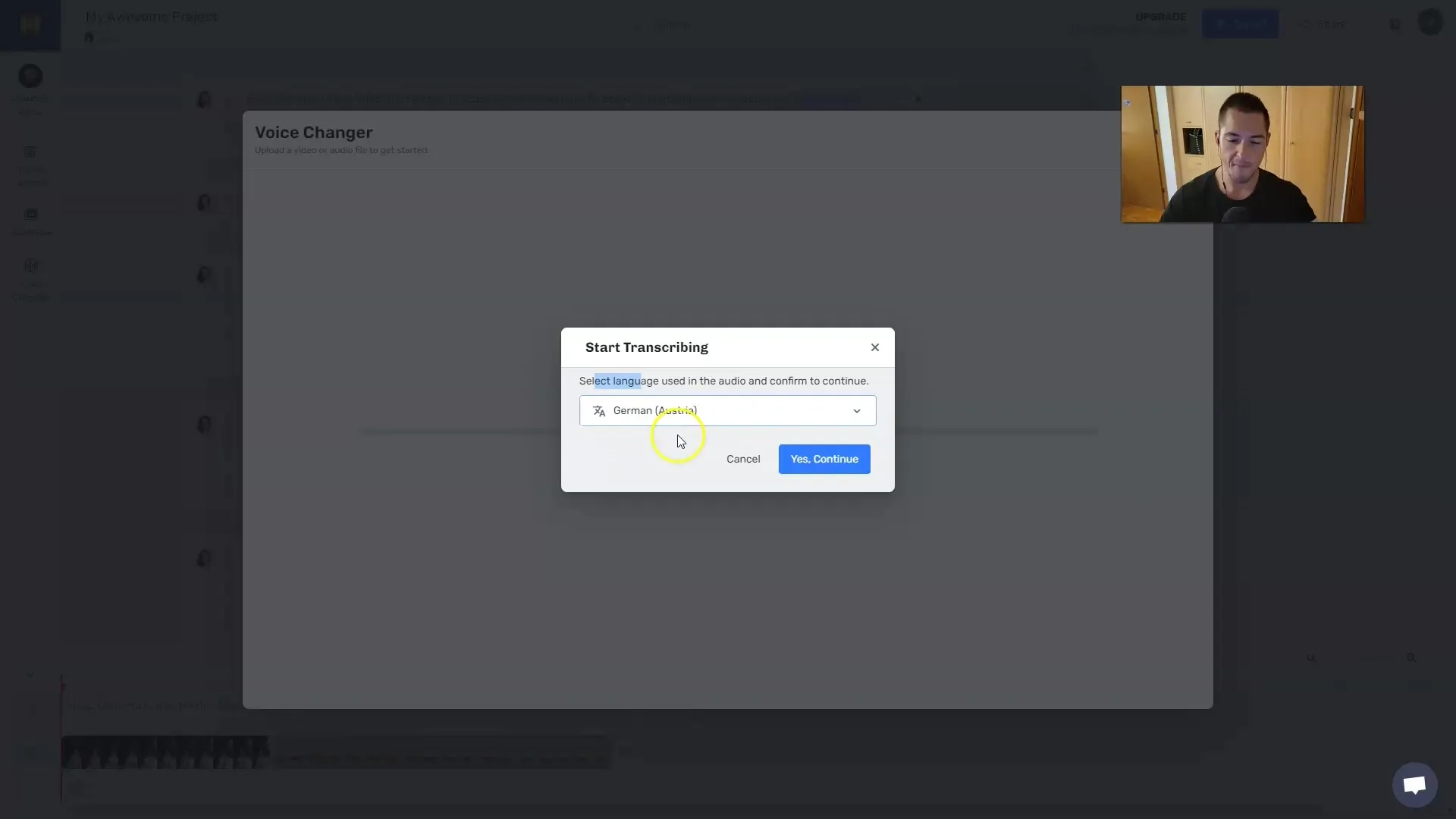Screen dimensions: 1456x819
Task: Click the home icon under project title
Action: coord(89,37)
